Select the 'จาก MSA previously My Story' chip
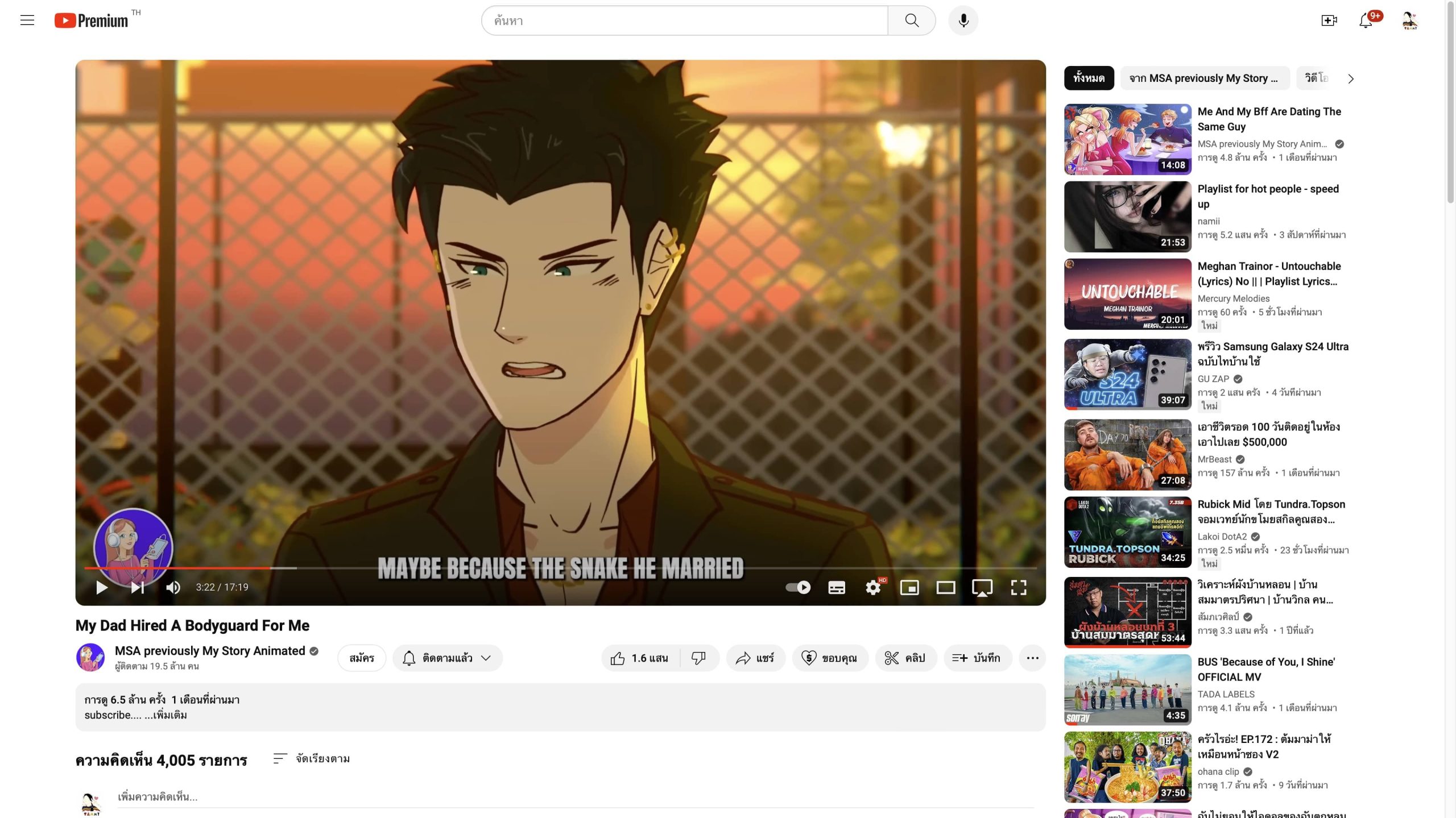This screenshot has height=818, width=1456. [1203, 78]
